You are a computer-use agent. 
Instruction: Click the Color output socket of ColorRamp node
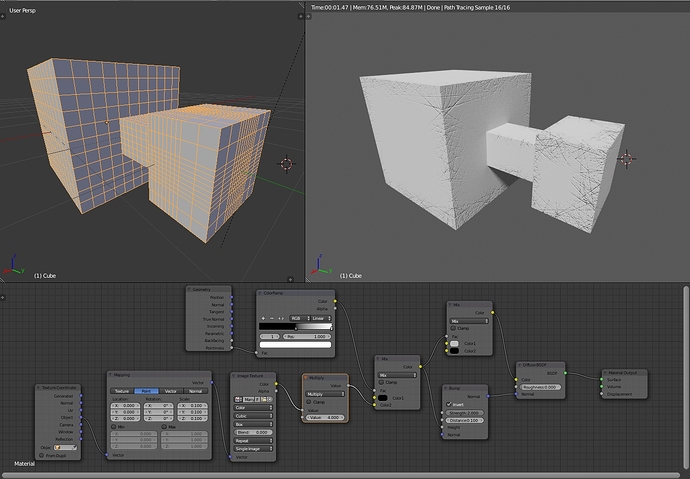click(x=335, y=301)
